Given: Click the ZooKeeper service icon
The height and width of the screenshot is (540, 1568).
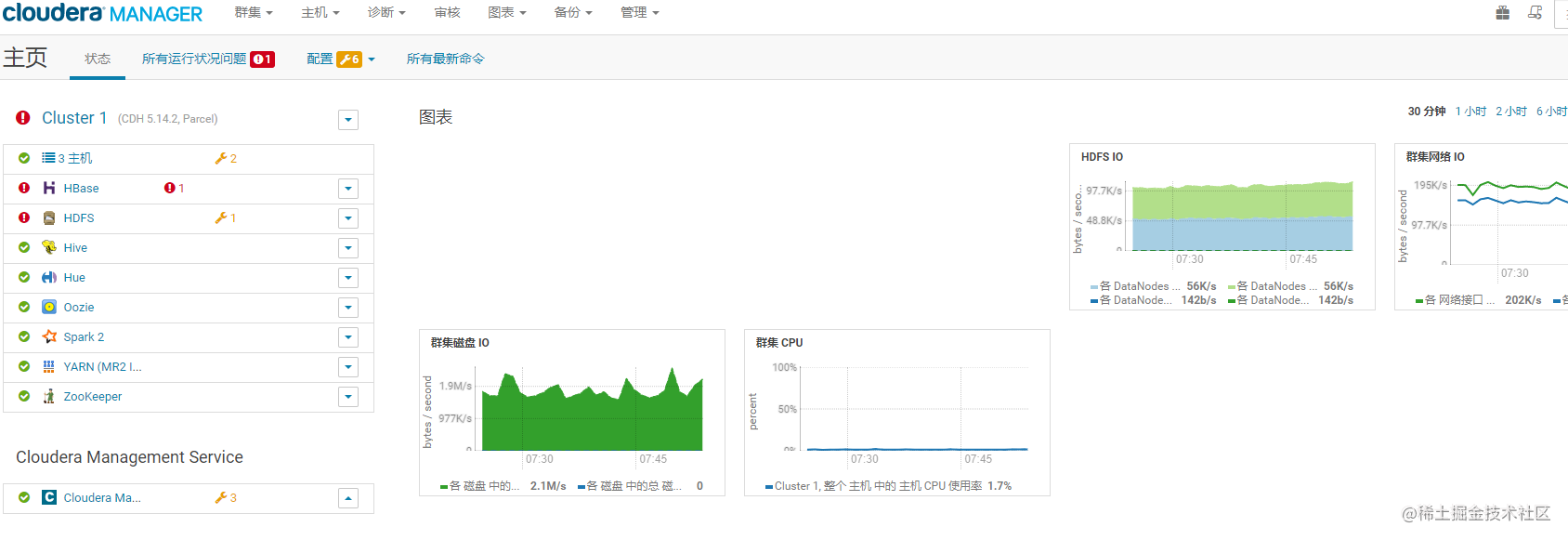Looking at the screenshot, I should pyautogui.click(x=49, y=396).
